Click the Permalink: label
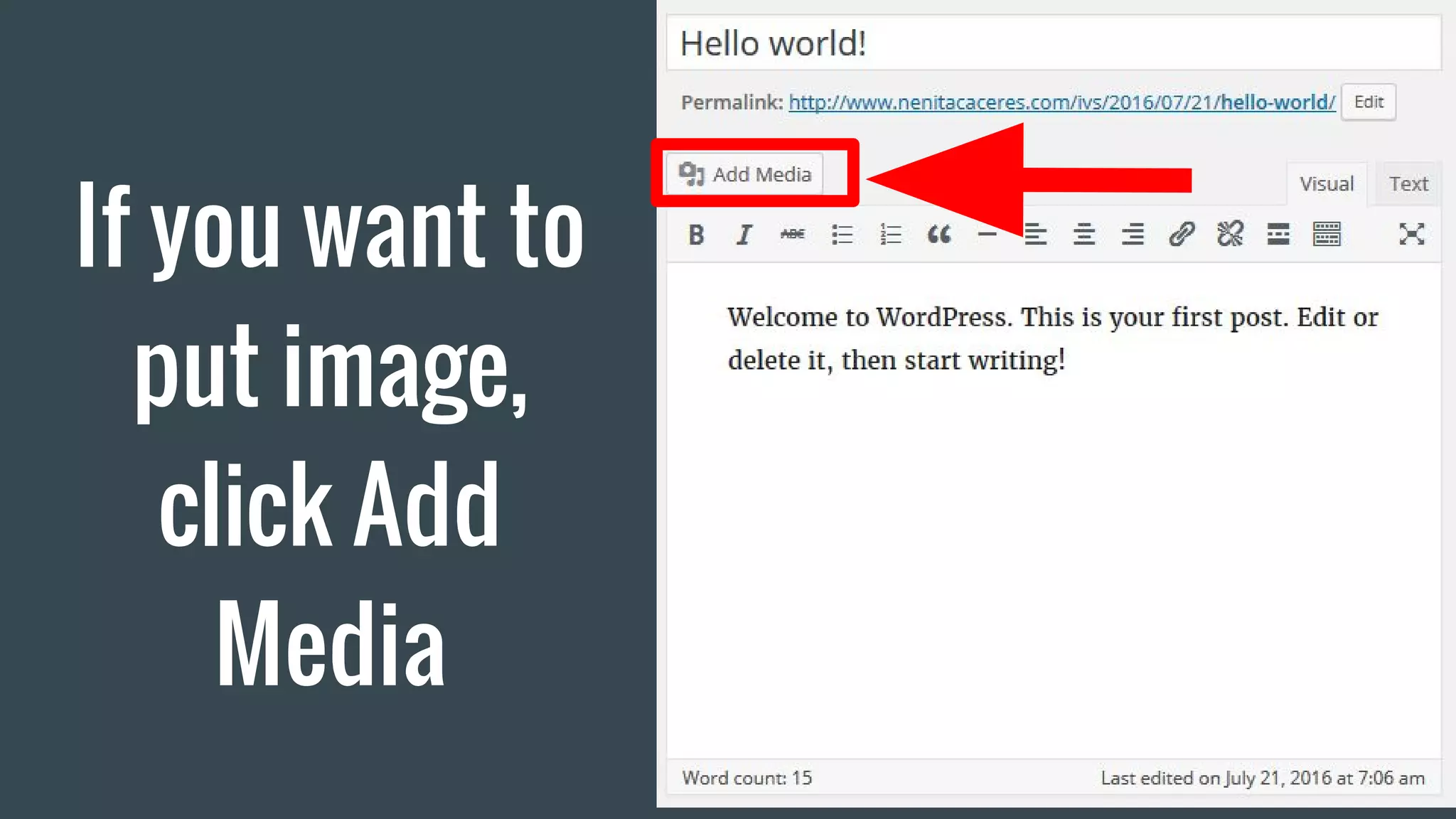 732,102
